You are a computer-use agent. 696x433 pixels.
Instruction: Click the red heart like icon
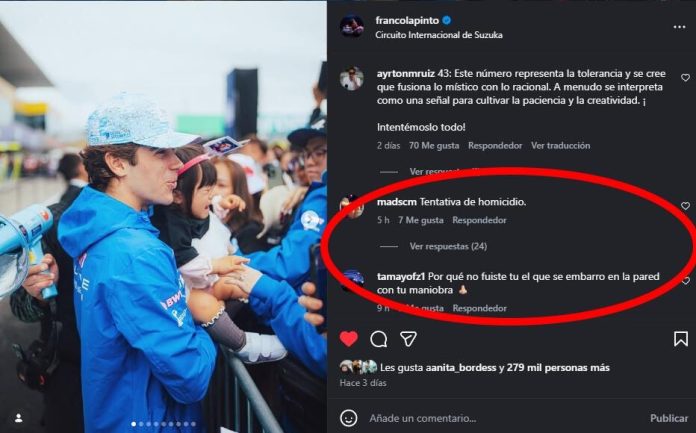point(348,339)
